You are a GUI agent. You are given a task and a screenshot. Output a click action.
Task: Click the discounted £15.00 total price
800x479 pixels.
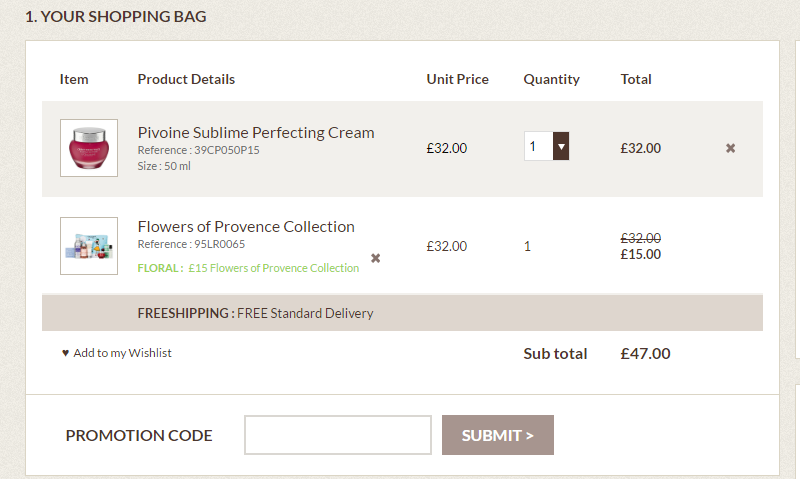(640, 254)
